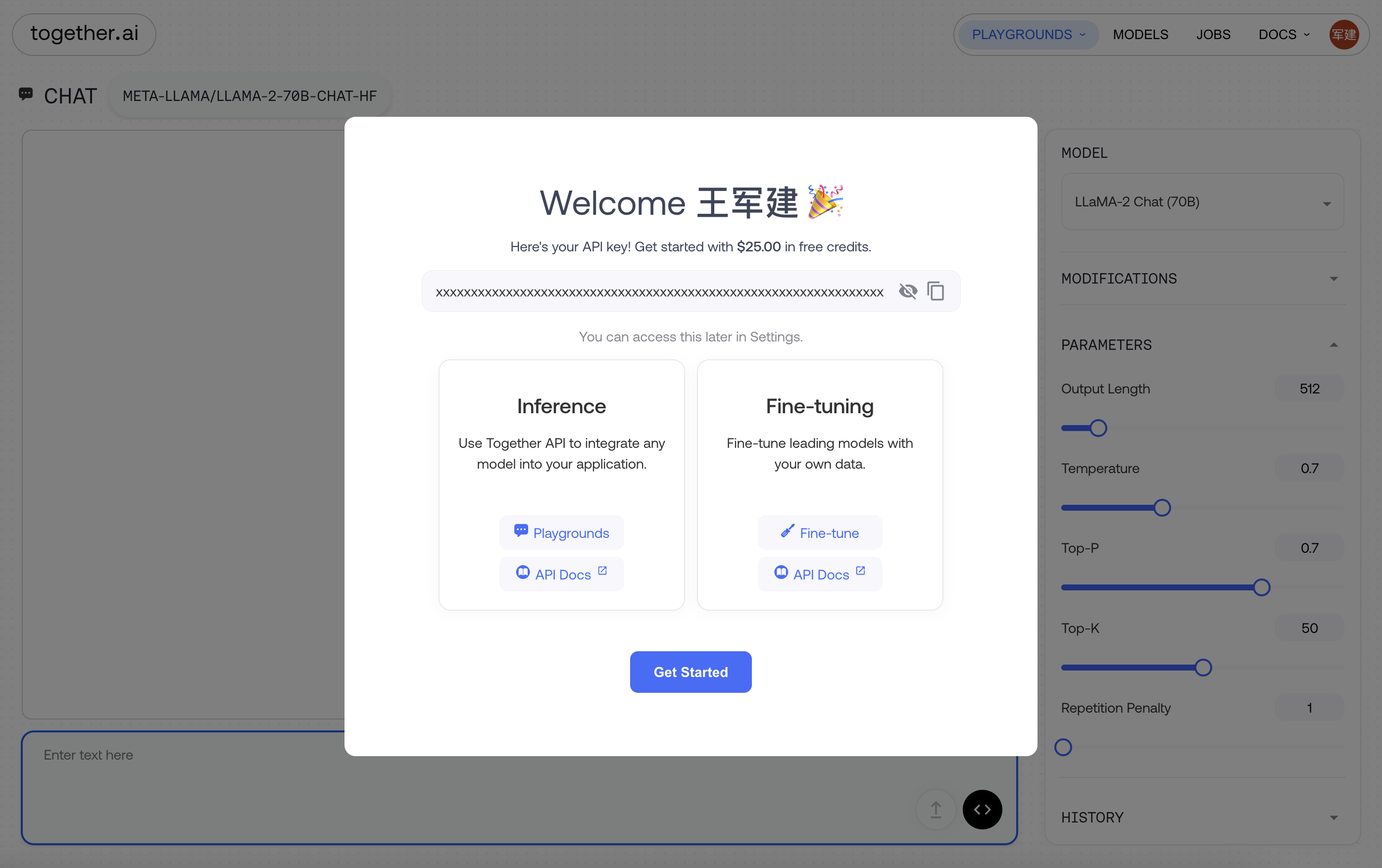Open the LLaMA-2 Chat (70B) model dropdown
Screen dimensions: 1382x868
(1202, 202)
